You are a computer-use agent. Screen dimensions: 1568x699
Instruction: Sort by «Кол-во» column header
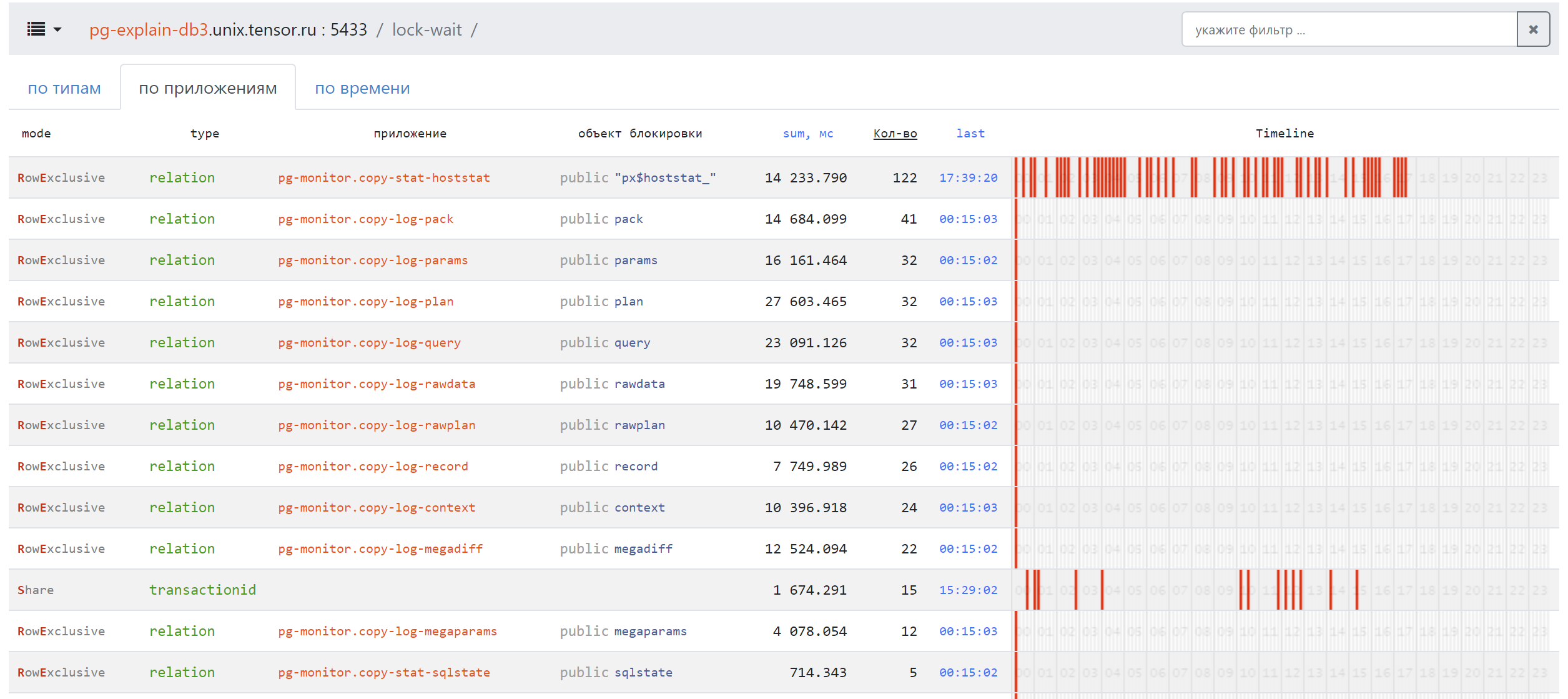pyautogui.click(x=894, y=133)
